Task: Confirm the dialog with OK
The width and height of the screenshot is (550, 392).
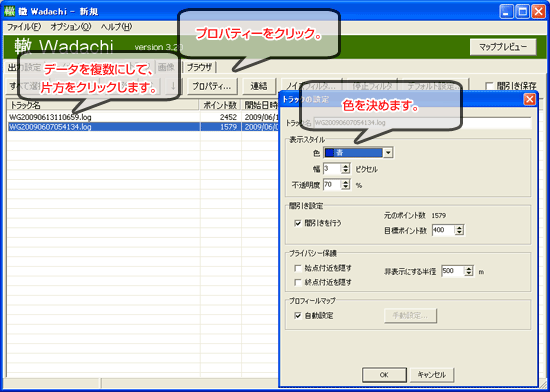Action: pyautogui.click(x=384, y=375)
